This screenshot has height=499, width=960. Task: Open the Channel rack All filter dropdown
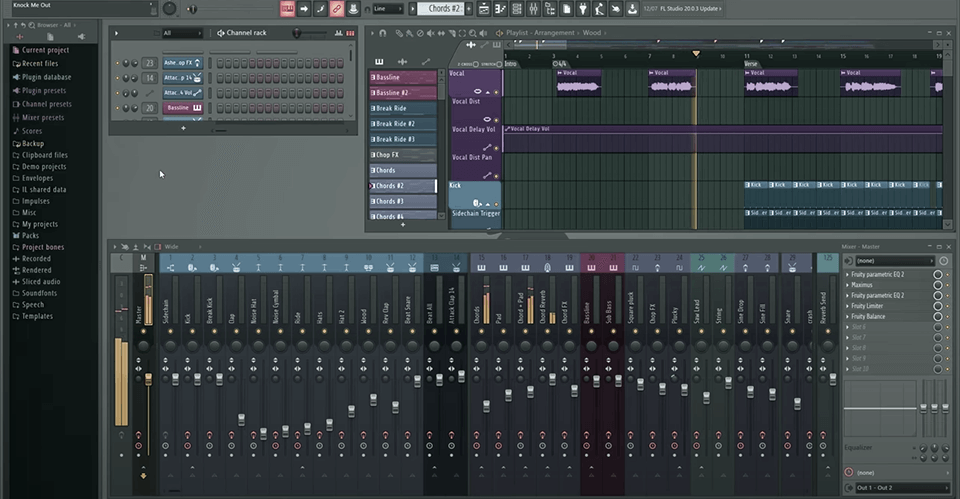[x=182, y=33]
